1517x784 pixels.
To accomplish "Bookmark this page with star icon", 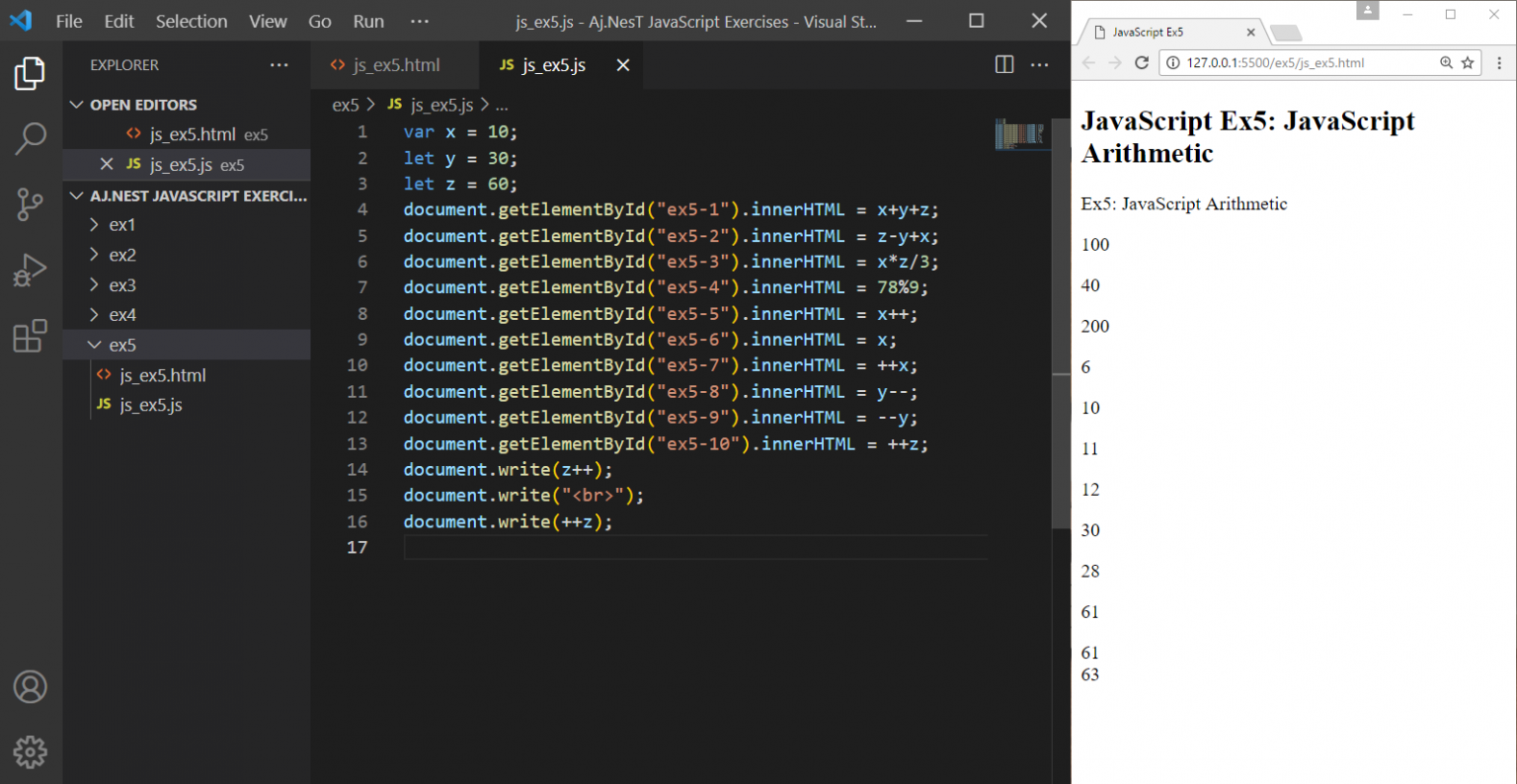I will pos(1468,63).
